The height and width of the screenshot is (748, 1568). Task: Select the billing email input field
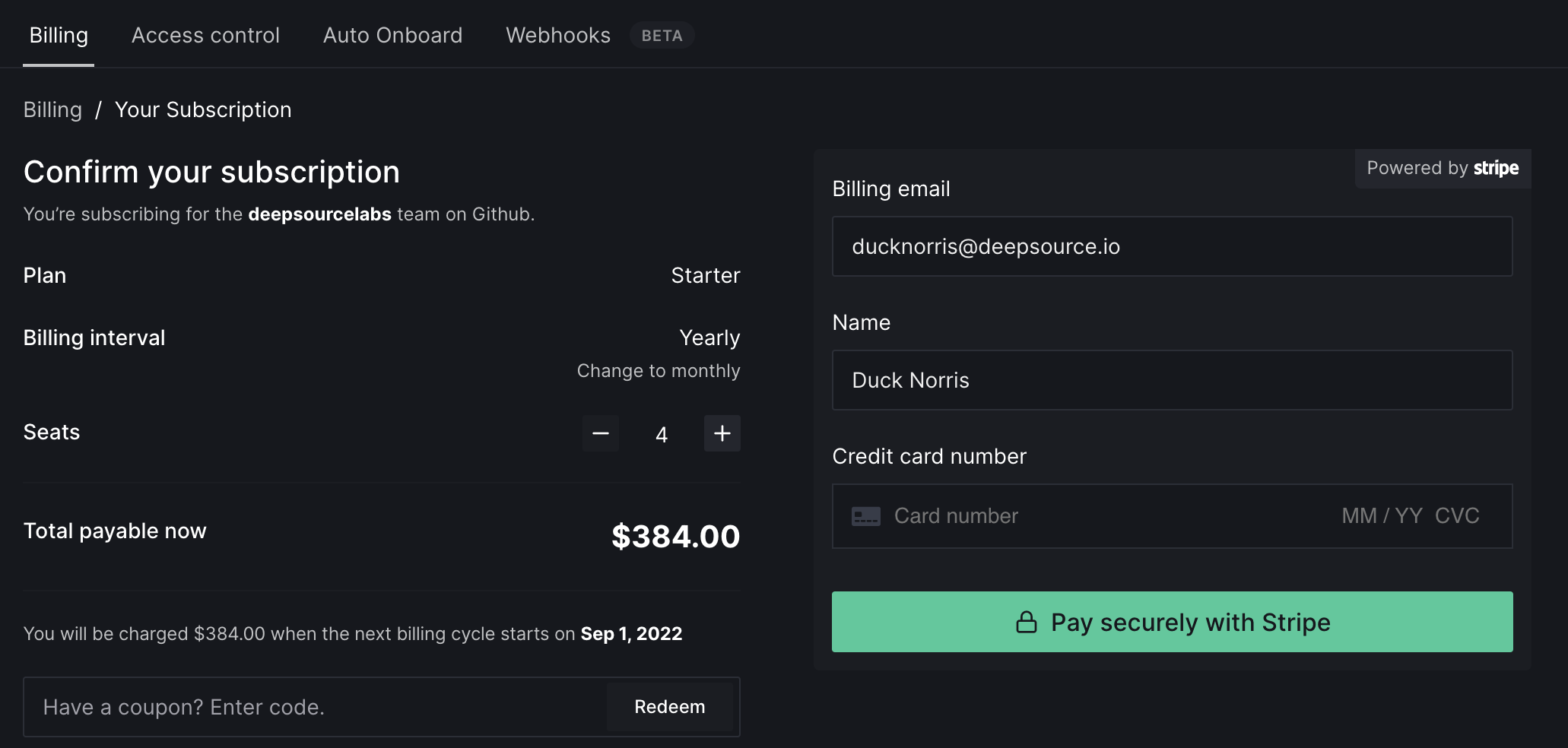(x=1171, y=246)
